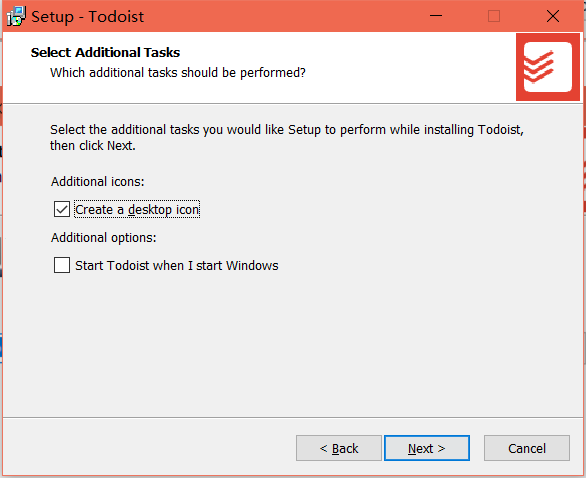586x478 pixels.
Task: Enable Start Todoist when I start Windows
Action: click(62, 265)
